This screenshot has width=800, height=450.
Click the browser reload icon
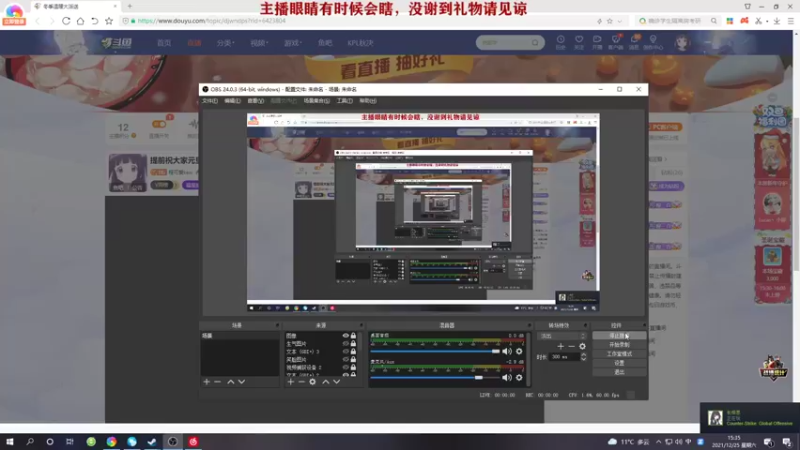[66, 21]
